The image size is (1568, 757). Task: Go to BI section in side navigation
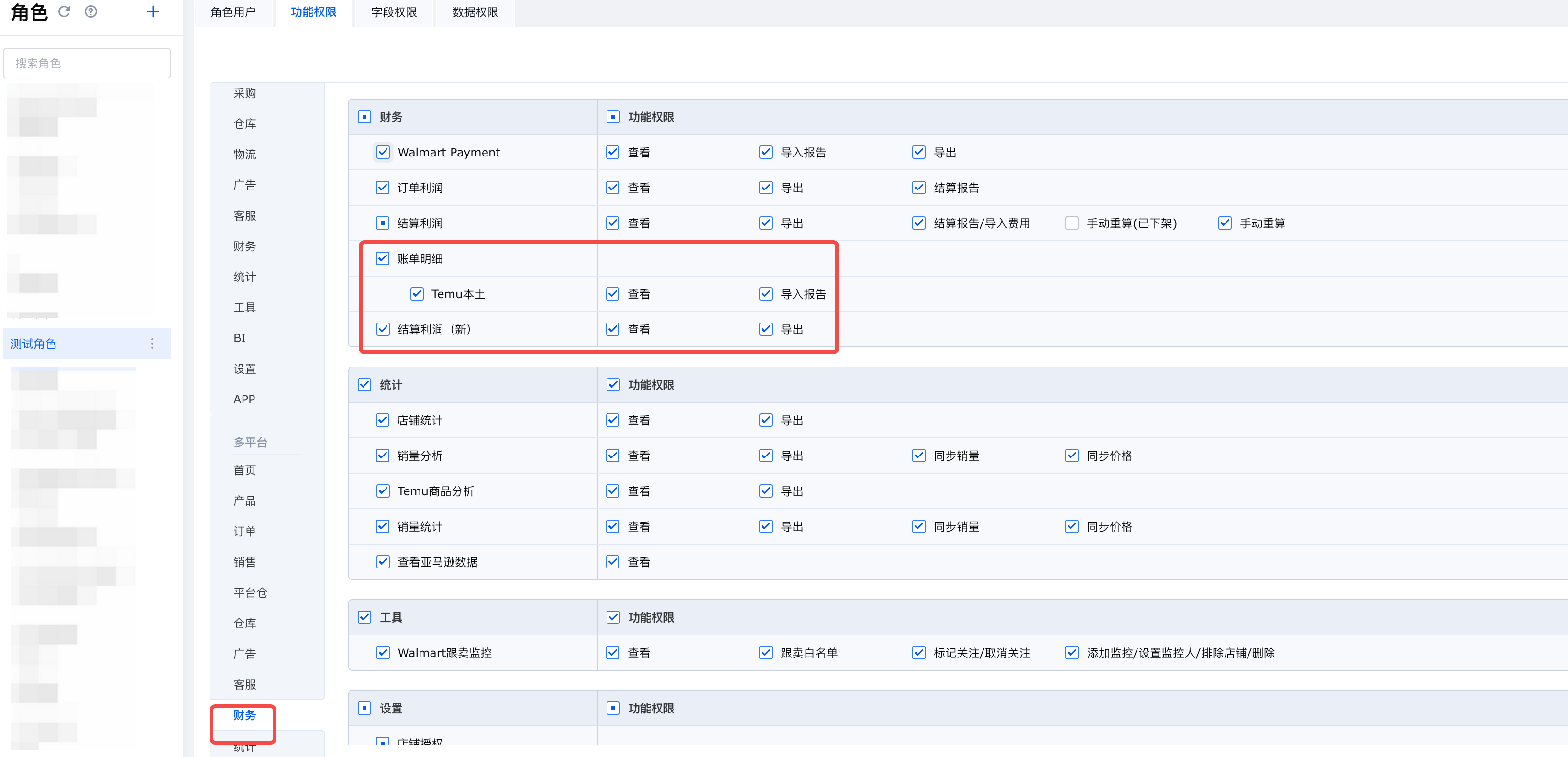[x=239, y=338]
